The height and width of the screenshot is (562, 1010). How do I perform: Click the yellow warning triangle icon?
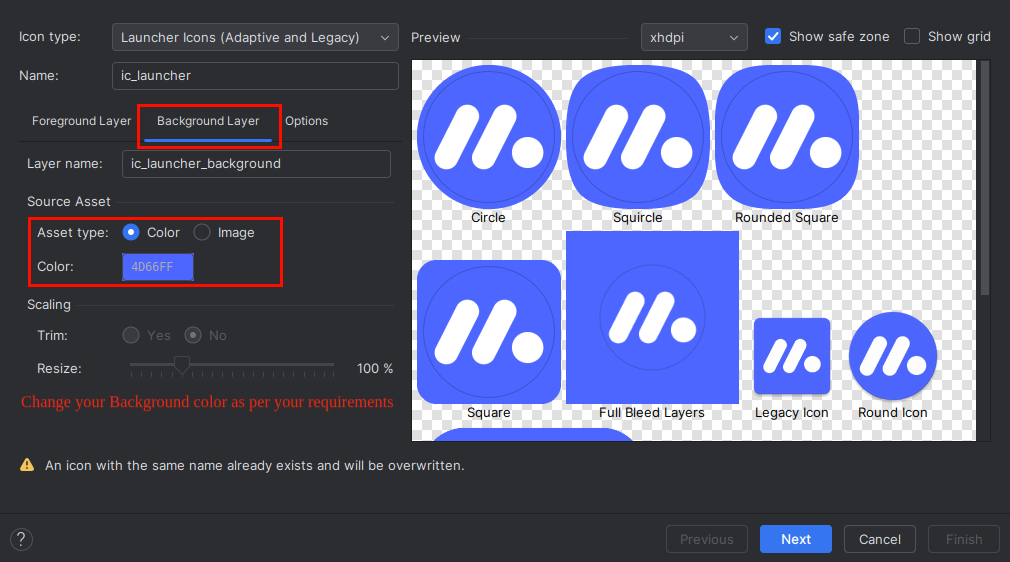[x=27, y=465]
